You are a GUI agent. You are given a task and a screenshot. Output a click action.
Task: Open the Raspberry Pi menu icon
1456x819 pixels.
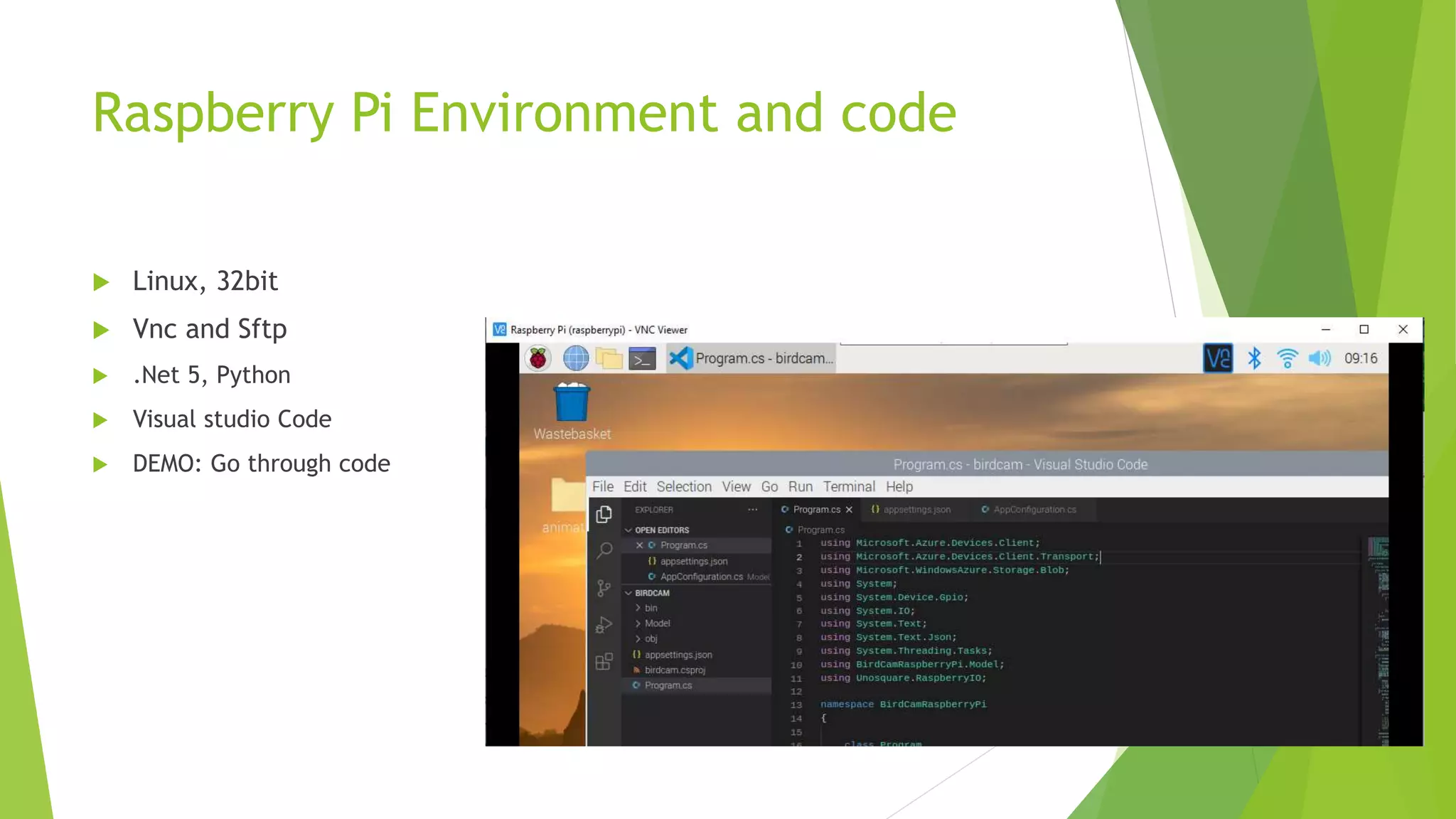coord(538,358)
